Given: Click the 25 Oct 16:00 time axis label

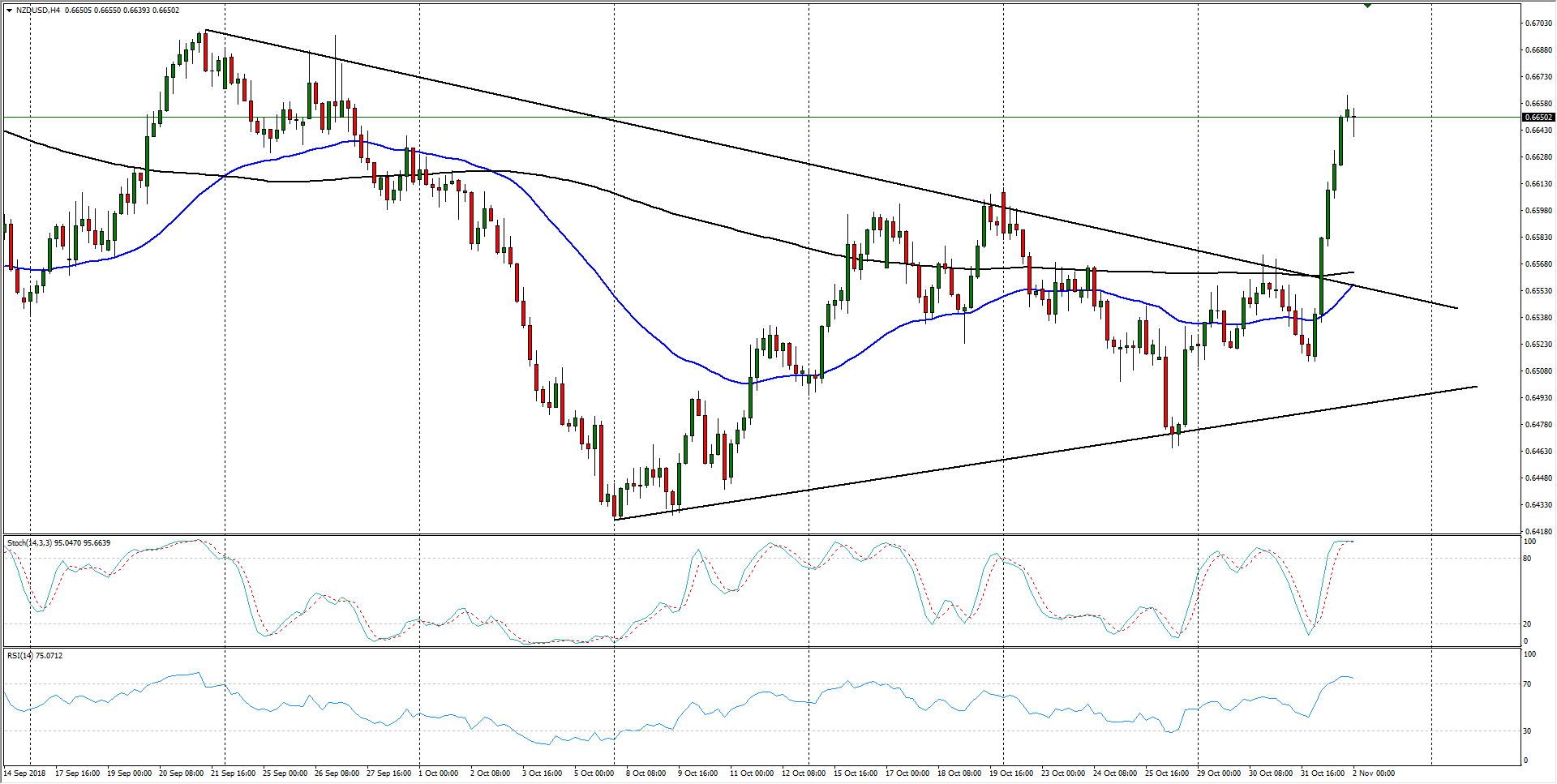Looking at the screenshot, I should point(1166,773).
